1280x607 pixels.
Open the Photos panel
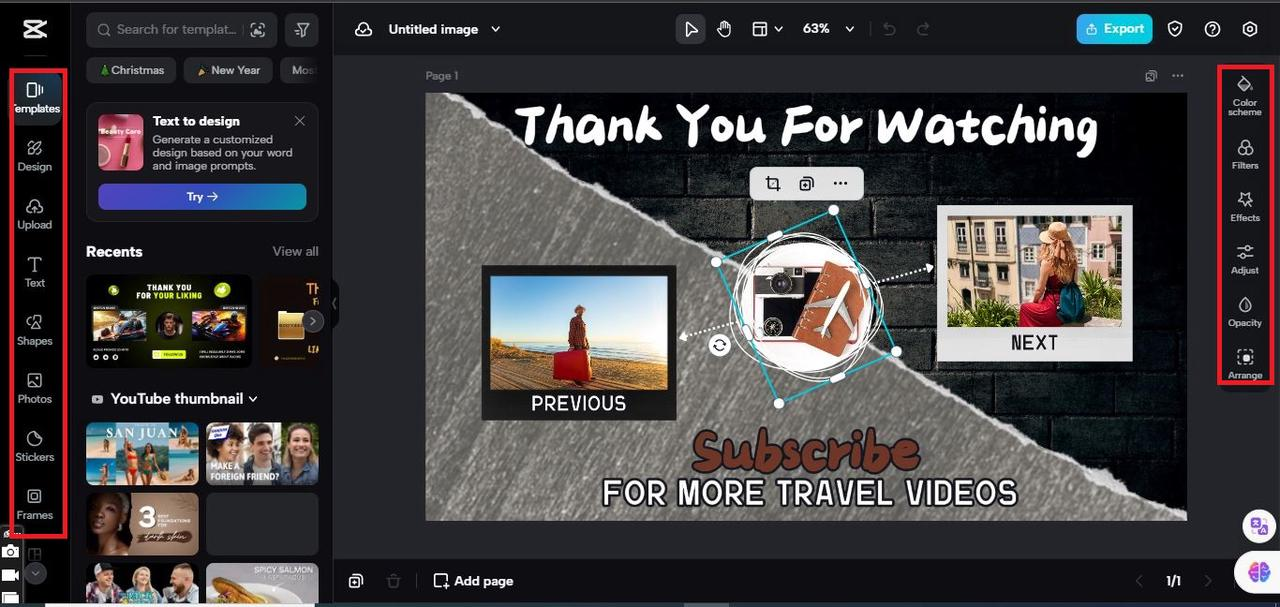click(35, 388)
